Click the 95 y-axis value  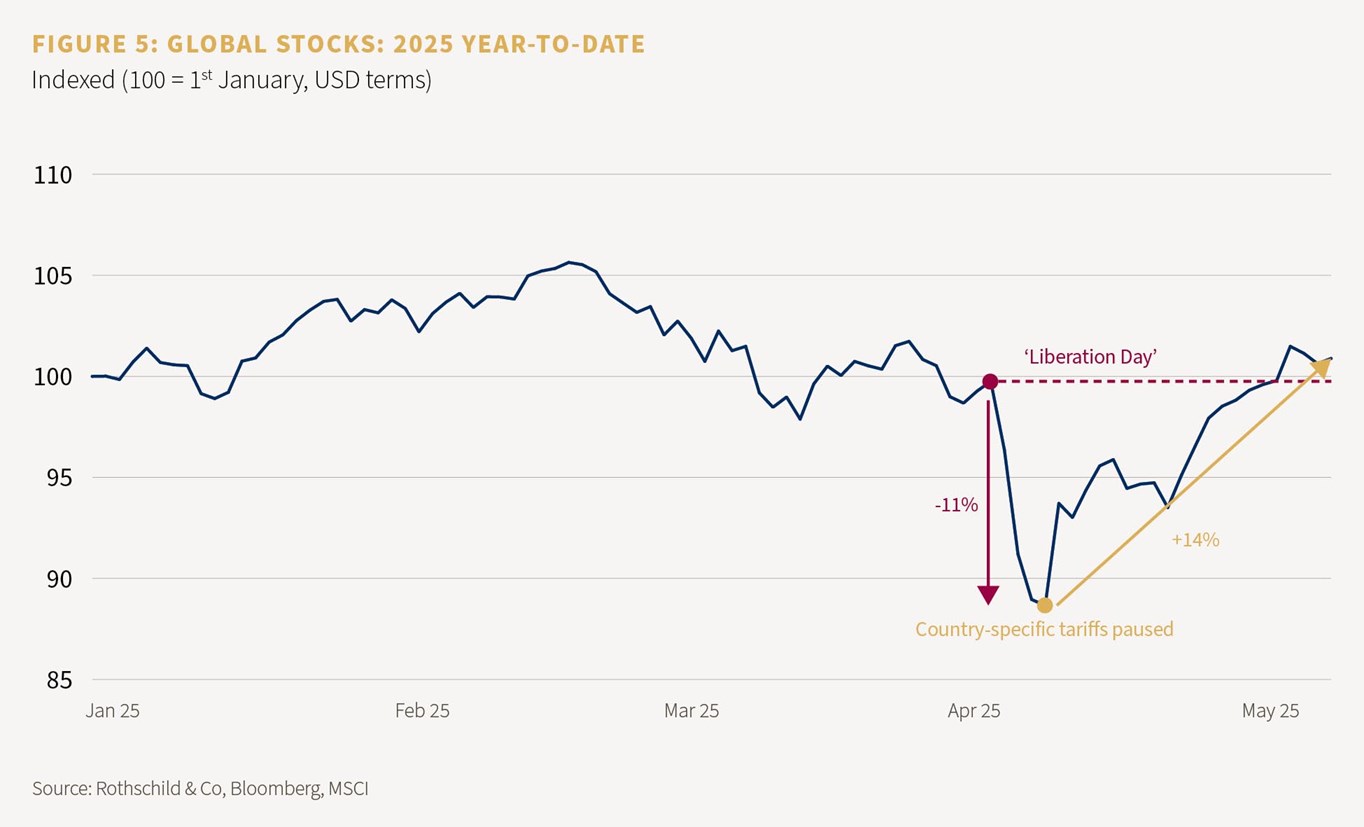point(57,478)
